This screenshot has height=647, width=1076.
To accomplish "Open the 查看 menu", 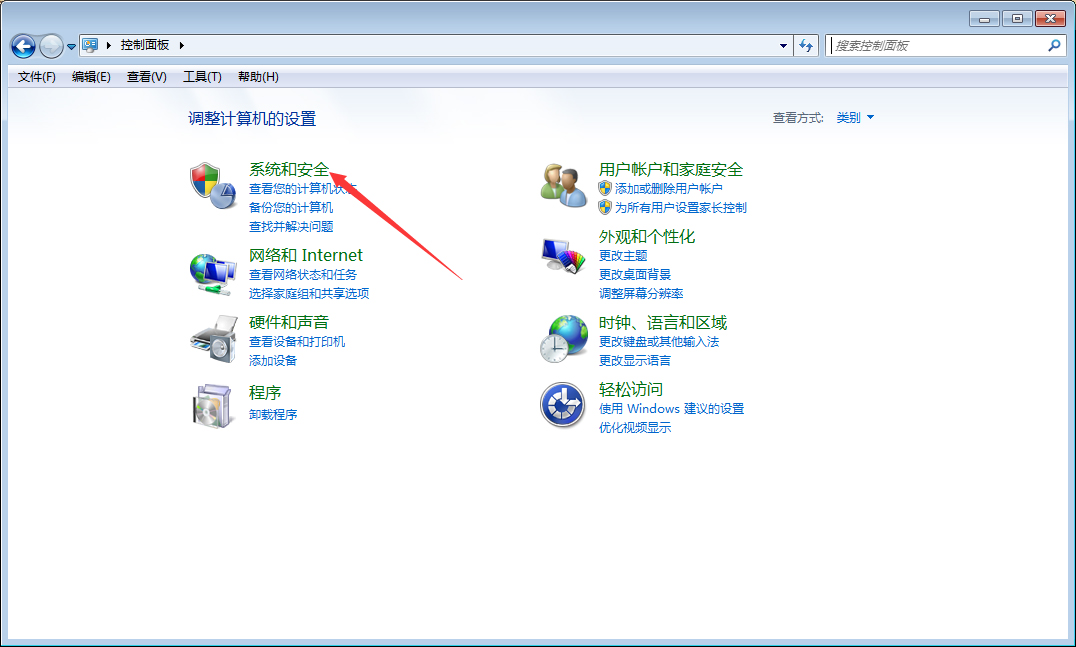I will pyautogui.click(x=145, y=76).
